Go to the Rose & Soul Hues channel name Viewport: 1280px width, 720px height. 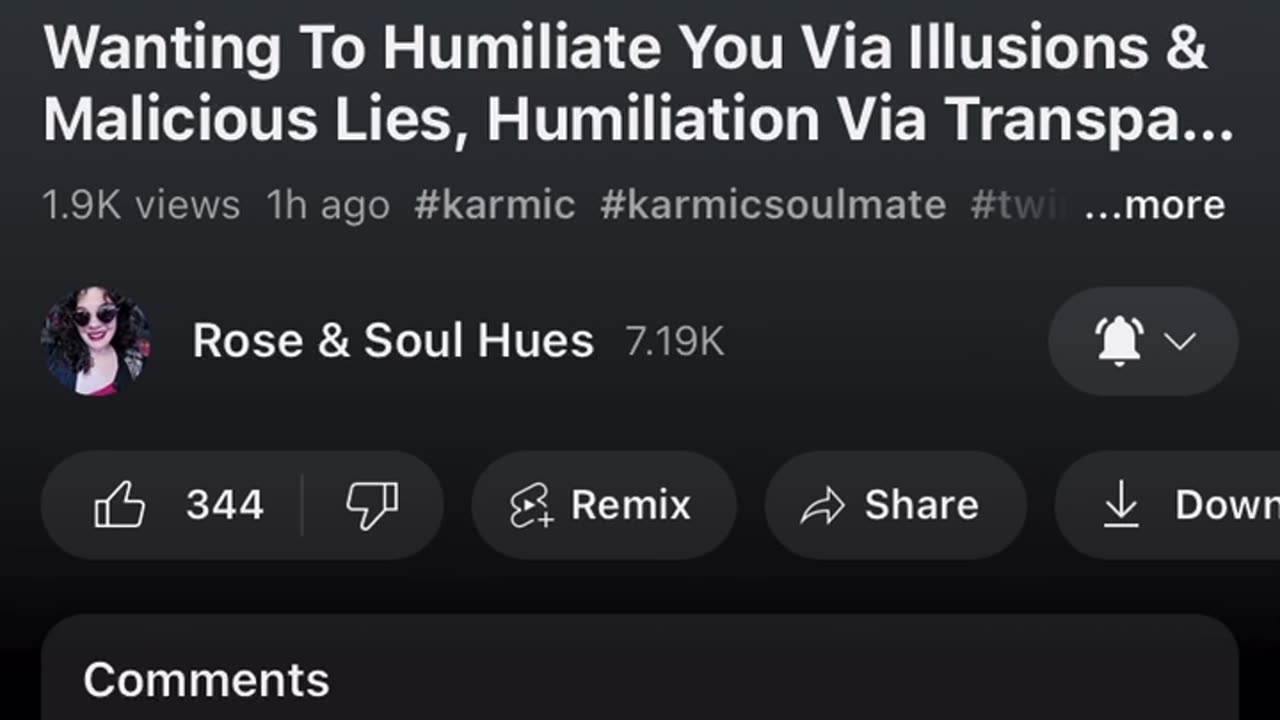(392, 341)
